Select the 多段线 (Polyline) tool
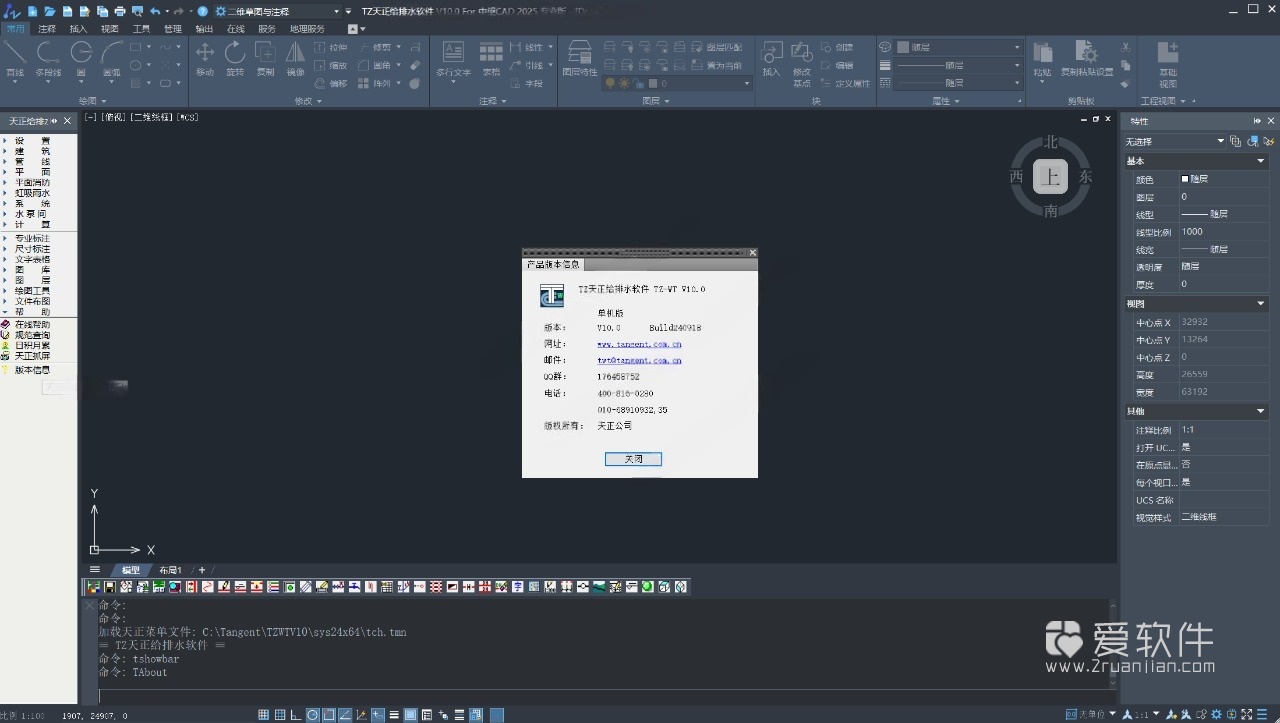The image size is (1280, 723). click(48, 59)
